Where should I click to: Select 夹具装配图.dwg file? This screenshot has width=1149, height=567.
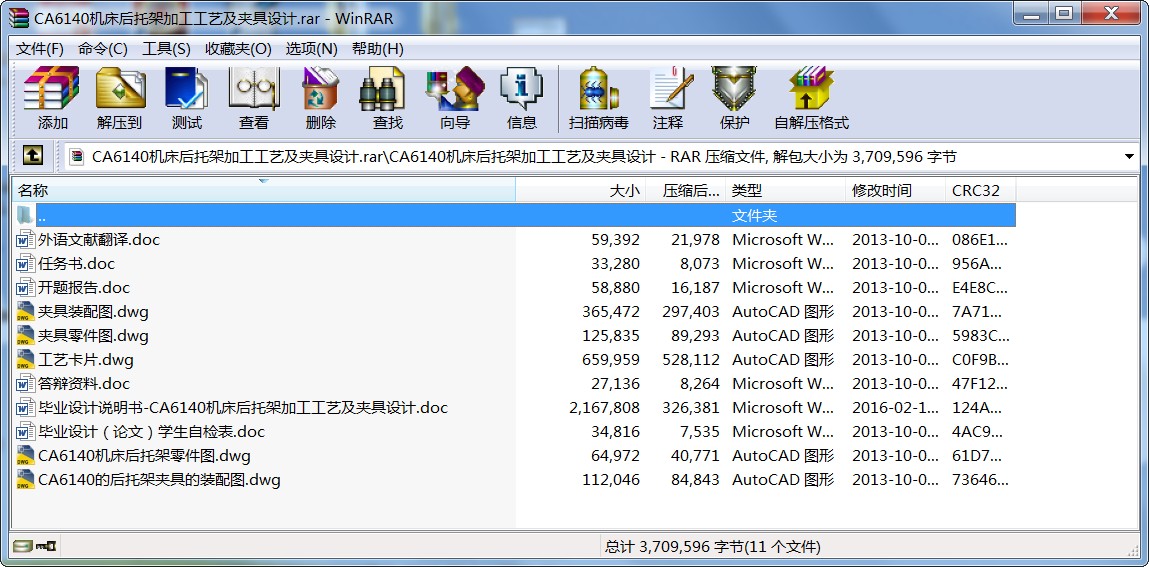click(93, 312)
